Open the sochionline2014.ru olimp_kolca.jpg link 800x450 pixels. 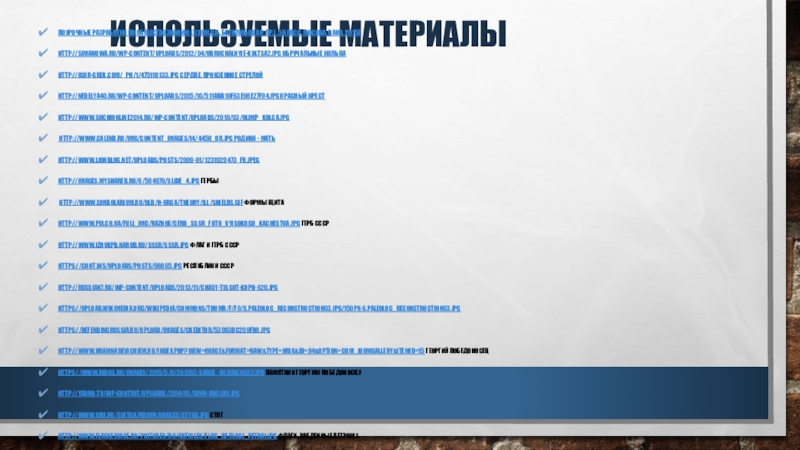173,117
